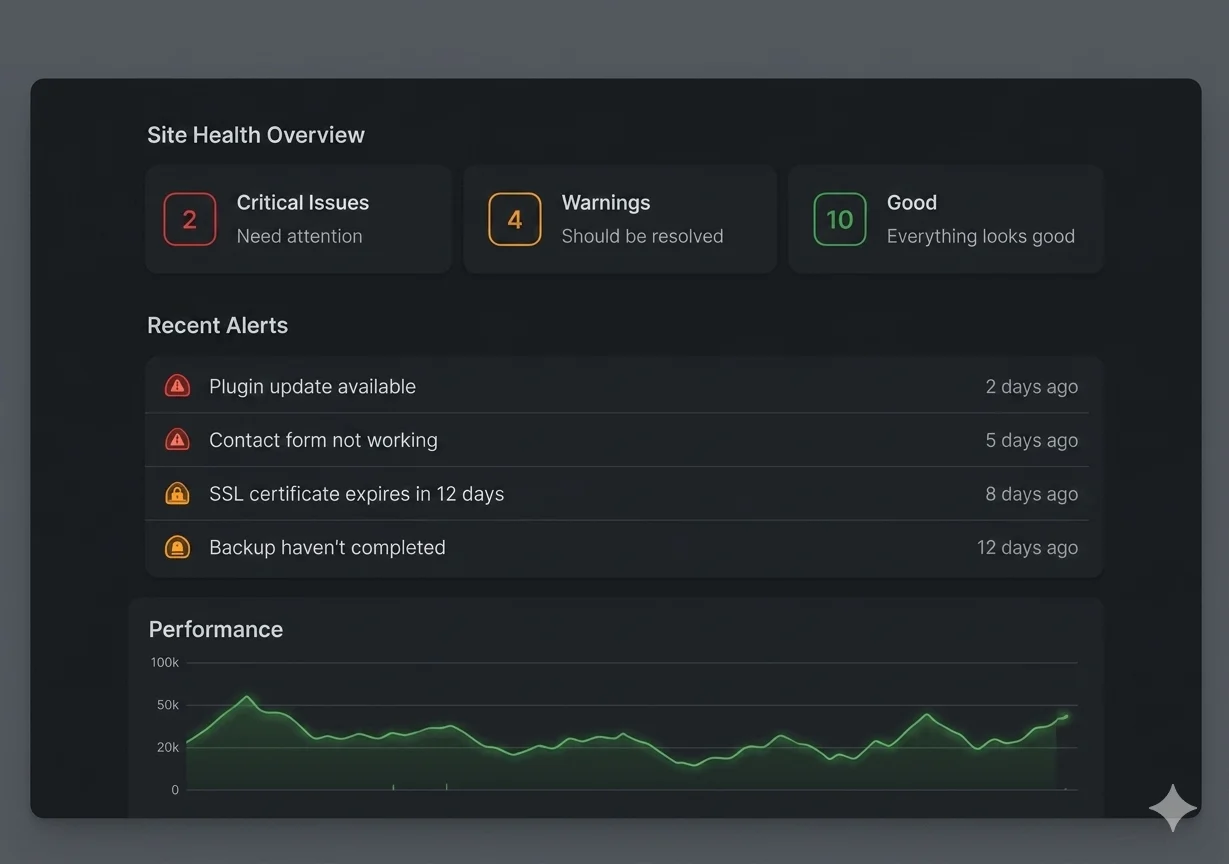1229x864 pixels.
Task: Click the red Critical Issues count badge
Action: pos(190,219)
